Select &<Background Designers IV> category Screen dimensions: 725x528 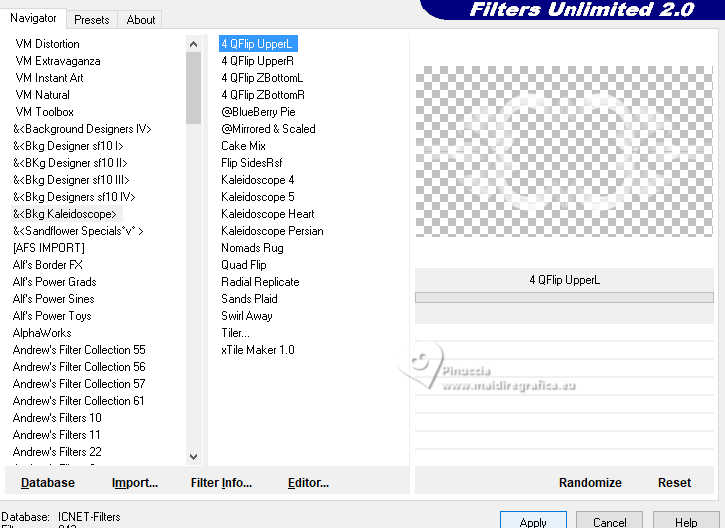pos(82,129)
